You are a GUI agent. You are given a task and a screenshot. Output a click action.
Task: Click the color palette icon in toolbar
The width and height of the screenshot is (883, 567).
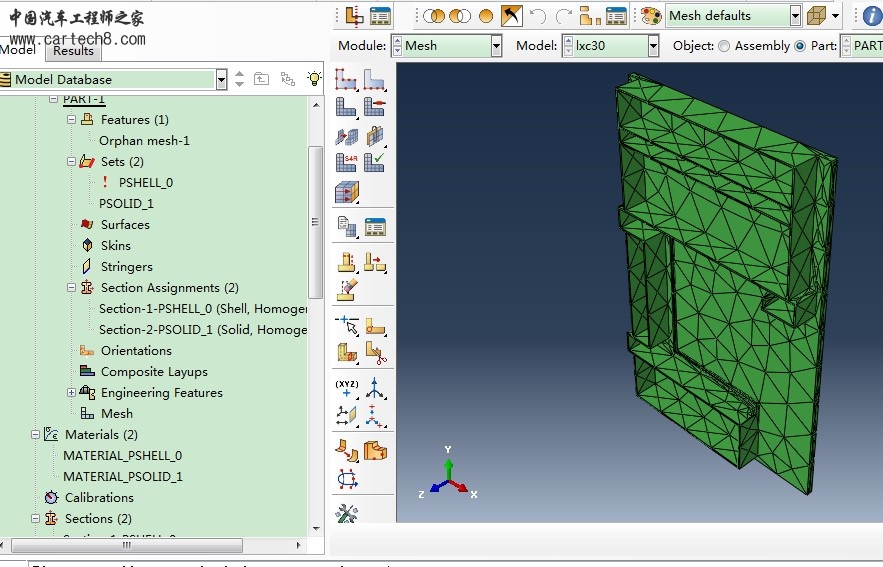click(x=651, y=16)
